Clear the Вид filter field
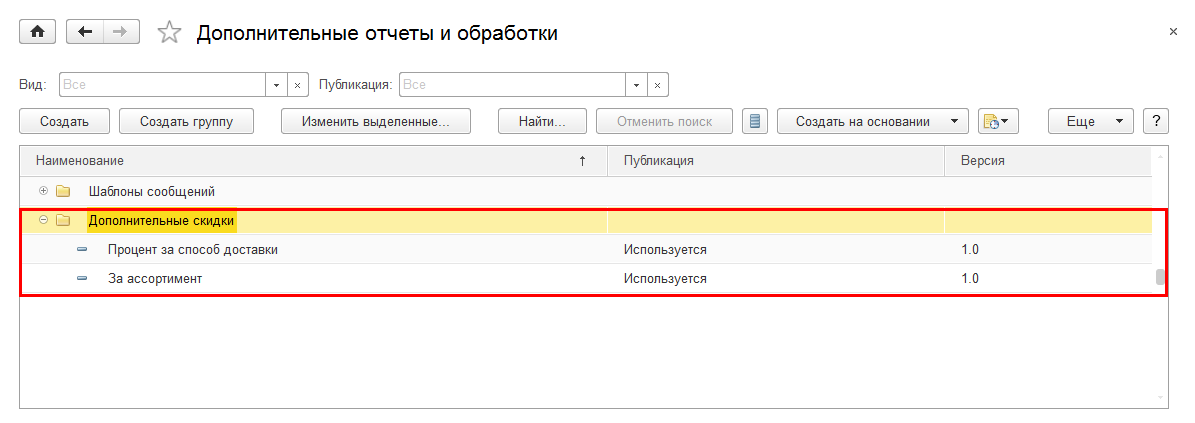Viewport: 1195px width, 423px height. (x=297, y=86)
